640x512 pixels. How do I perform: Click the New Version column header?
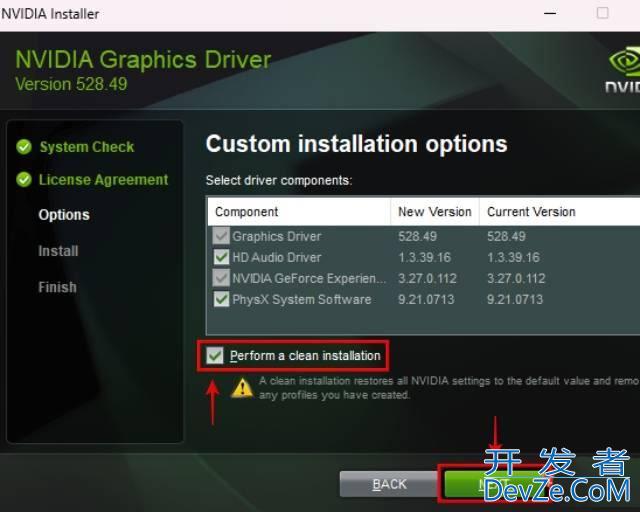[x=435, y=211]
